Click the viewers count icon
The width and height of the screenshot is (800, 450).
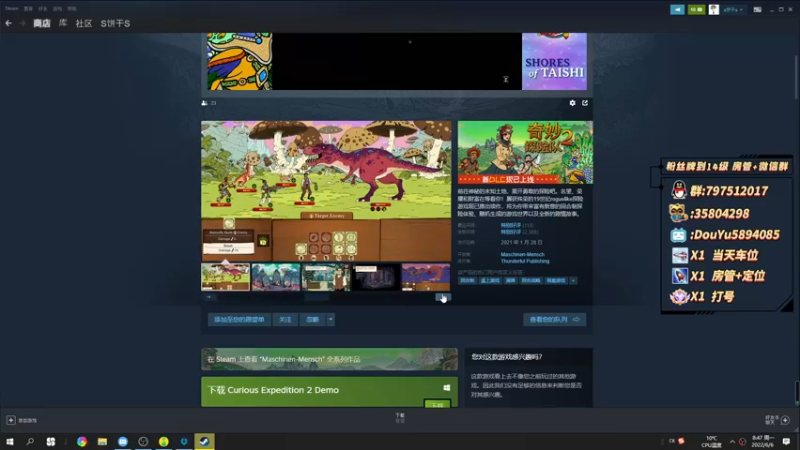pyautogui.click(x=205, y=103)
